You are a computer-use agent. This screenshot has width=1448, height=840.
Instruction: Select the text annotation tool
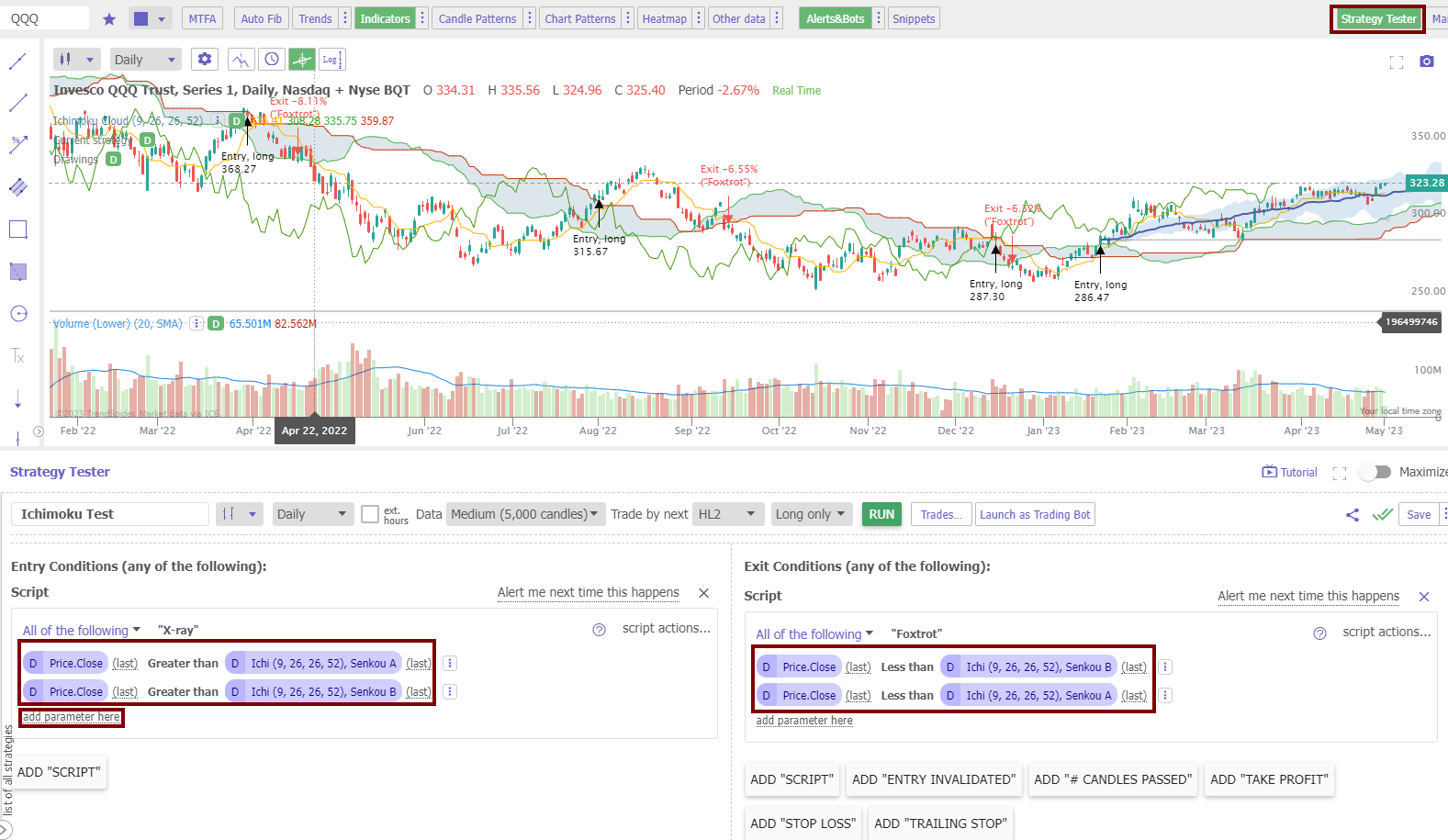(x=17, y=356)
